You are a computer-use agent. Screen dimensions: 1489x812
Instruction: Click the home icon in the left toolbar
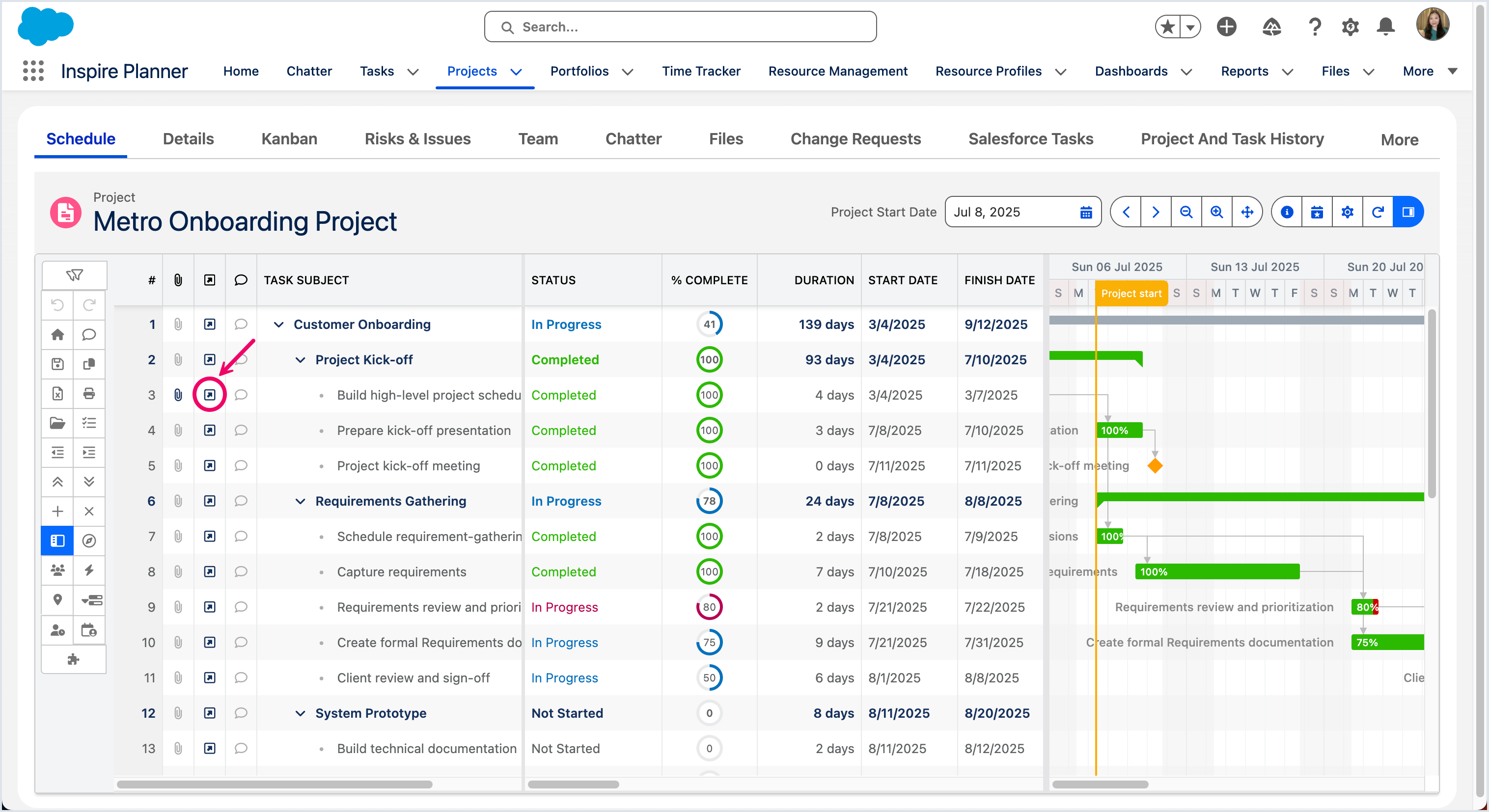click(x=57, y=334)
